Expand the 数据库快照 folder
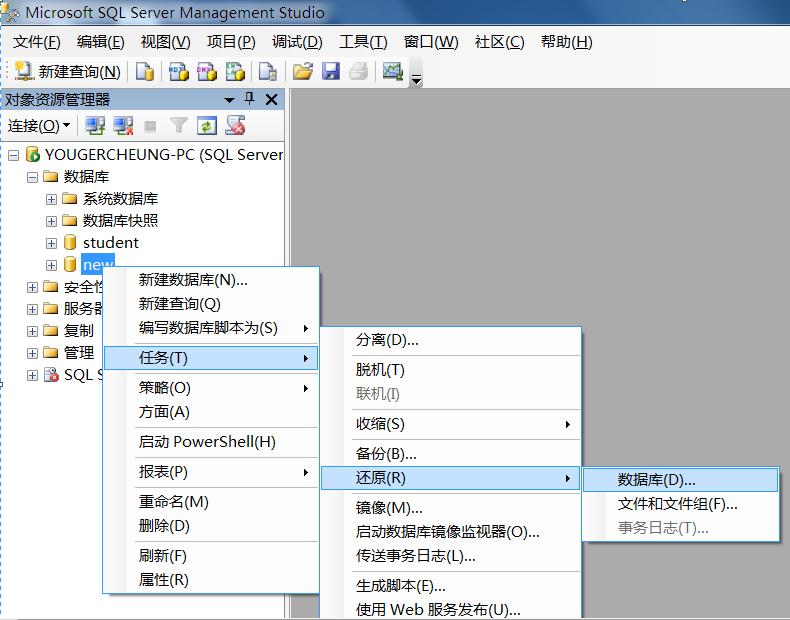This screenshot has width=790, height=620. click(x=51, y=222)
